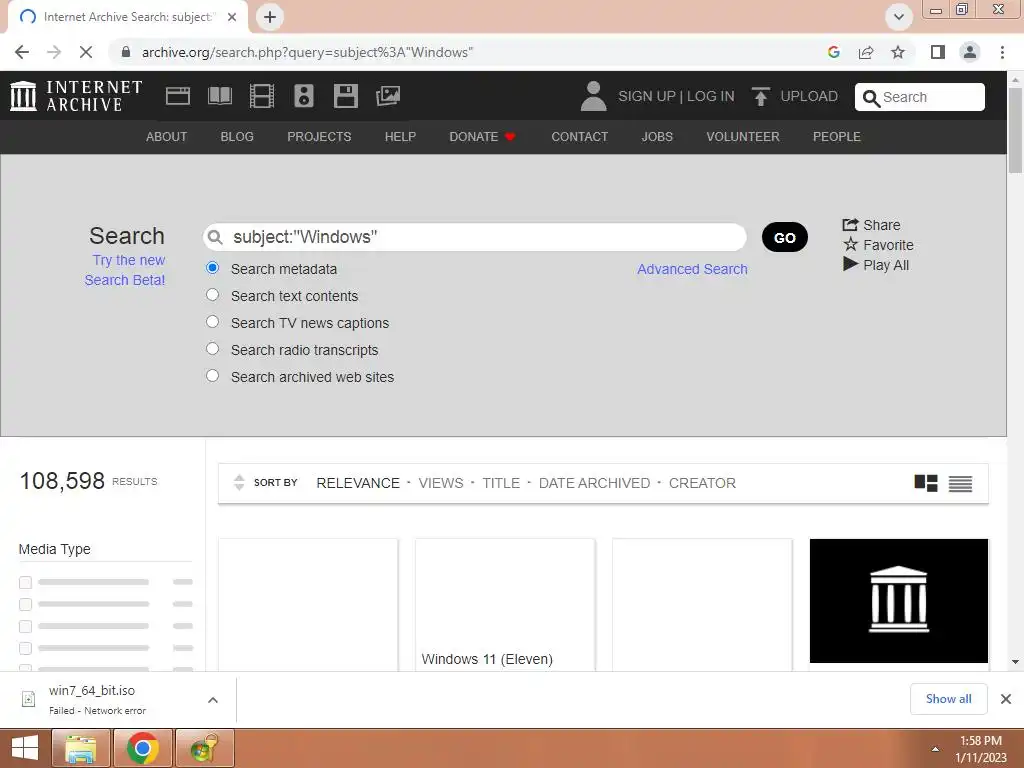Image resolution: width=1024 pixels, height=768 pixels.
Task: Sort results by TITLE
Action: (x=501, y=483)
